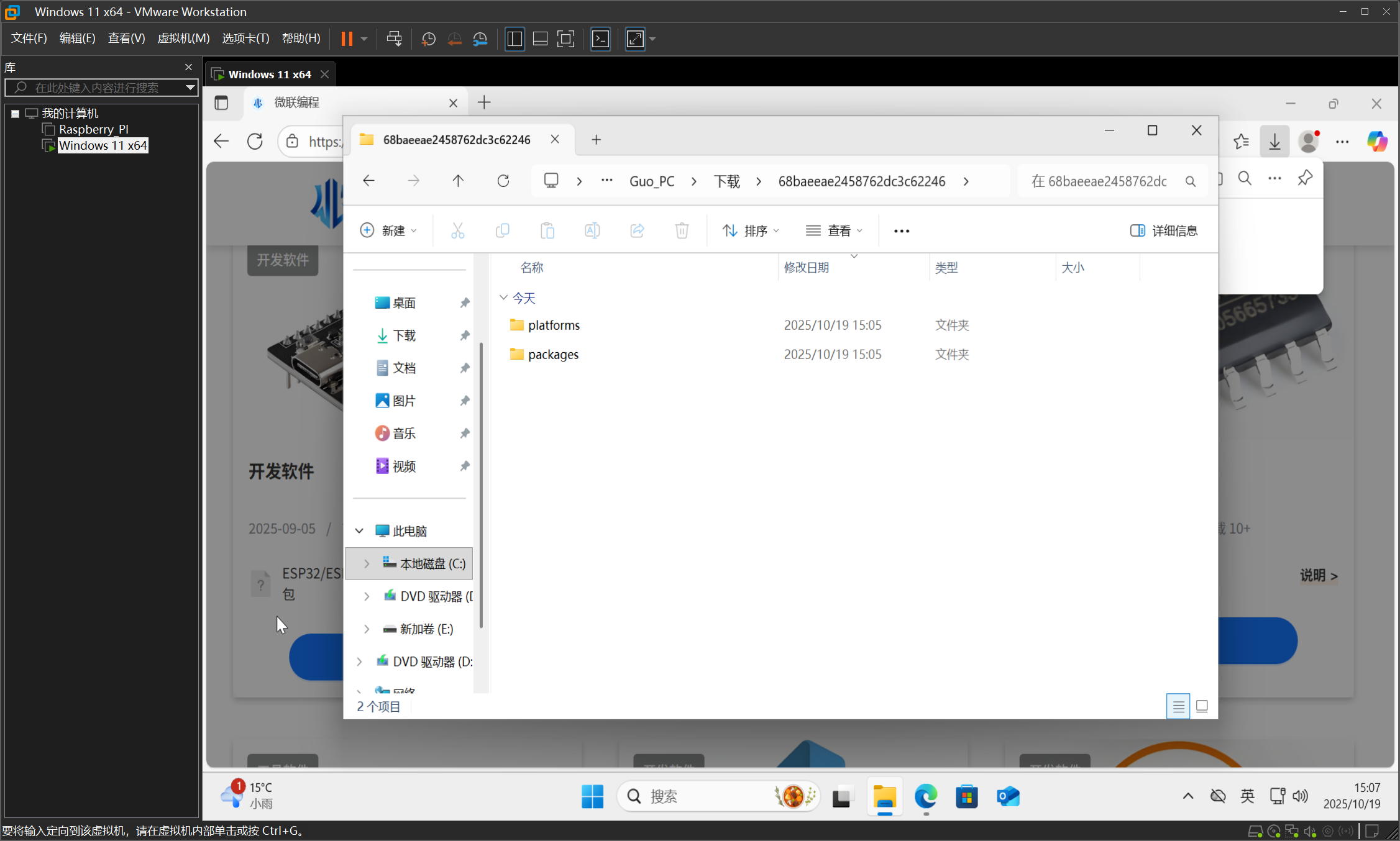Toggle the VMware library panel visibility
This screenshot has width=1400, height=841.
point(515,39)
